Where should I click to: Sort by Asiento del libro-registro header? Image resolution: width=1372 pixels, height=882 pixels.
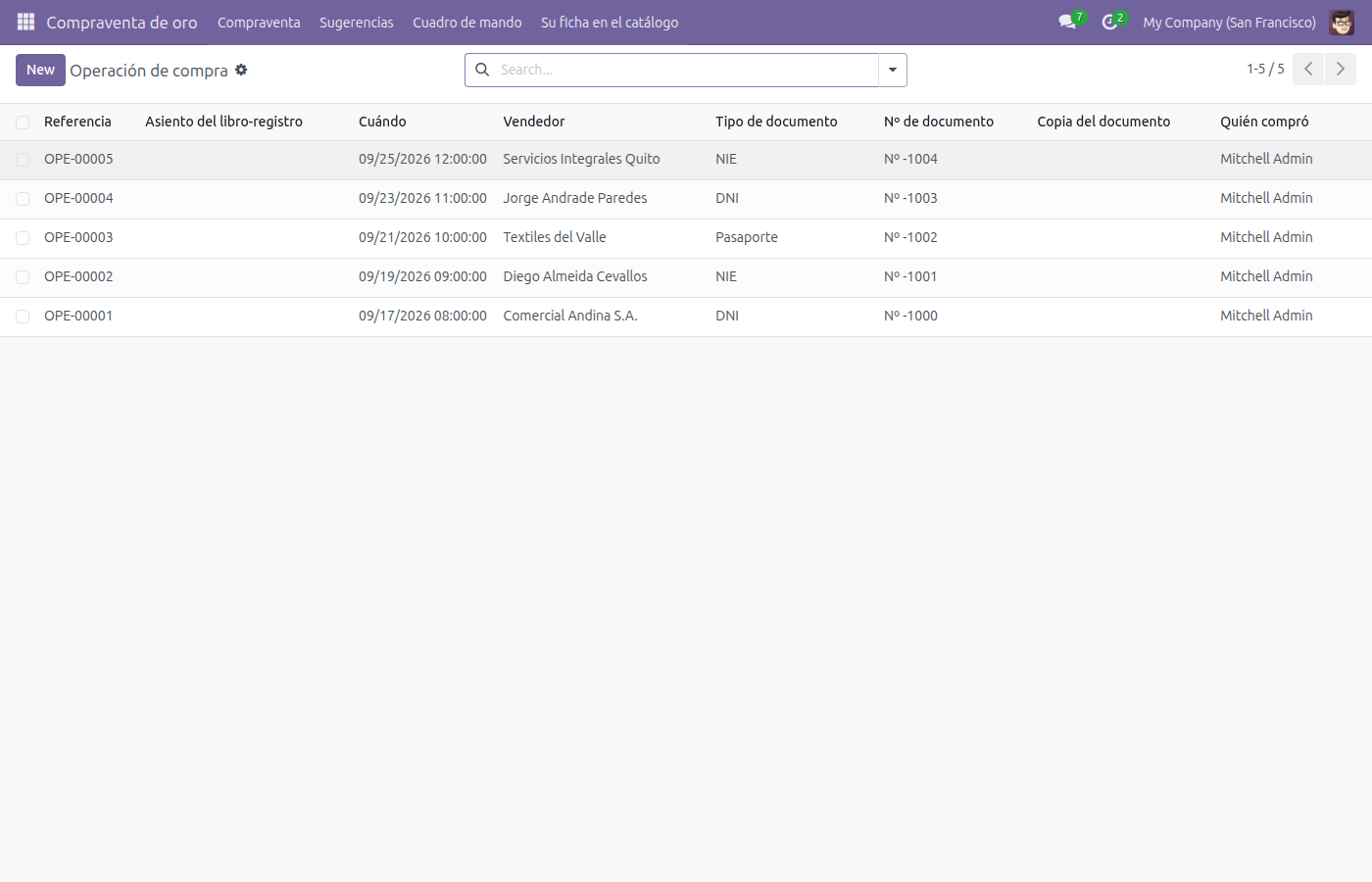tap(223, 122)
